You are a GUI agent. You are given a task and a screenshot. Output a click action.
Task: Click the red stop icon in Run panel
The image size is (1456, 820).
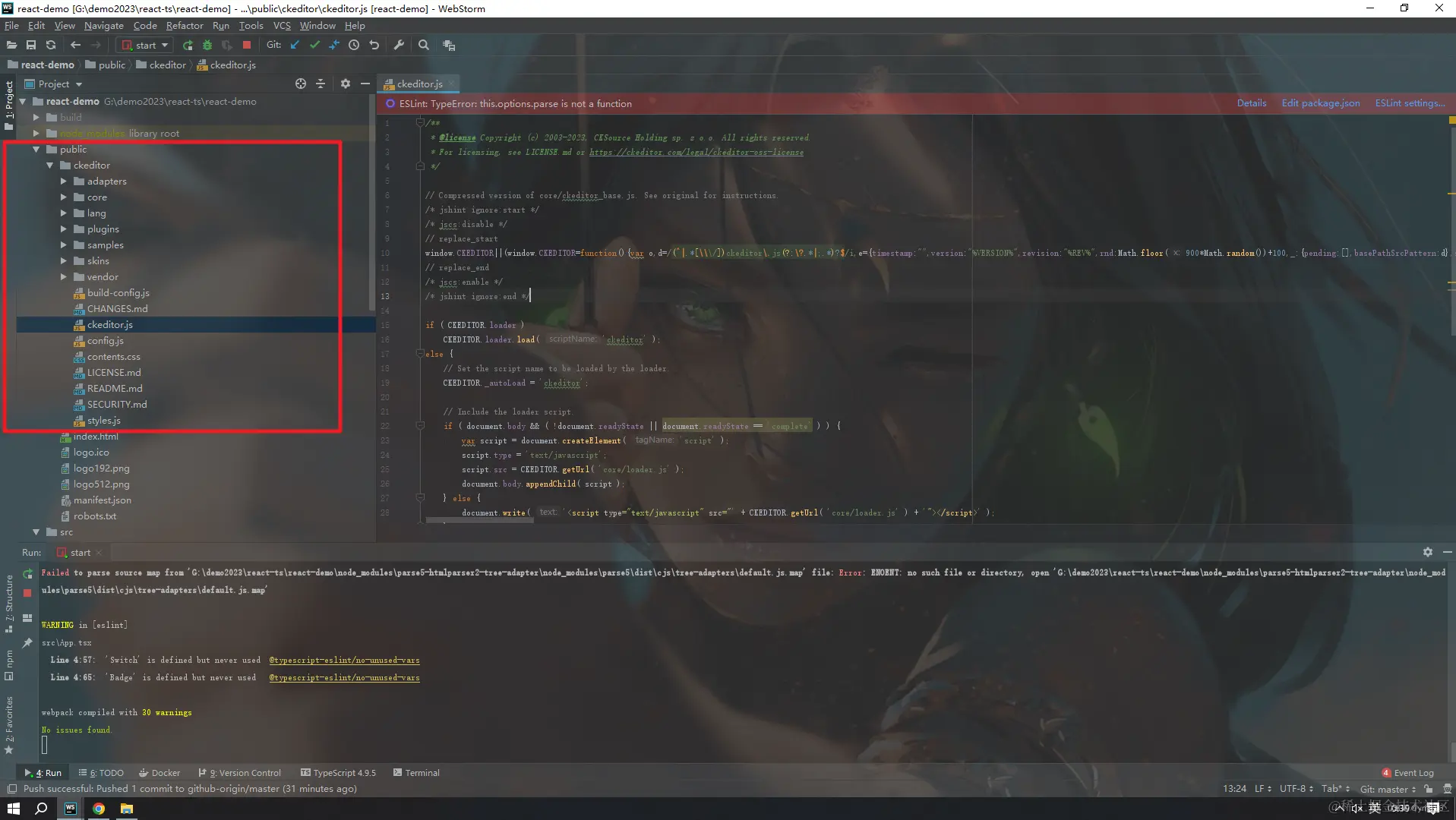click(x=27, y=592)
